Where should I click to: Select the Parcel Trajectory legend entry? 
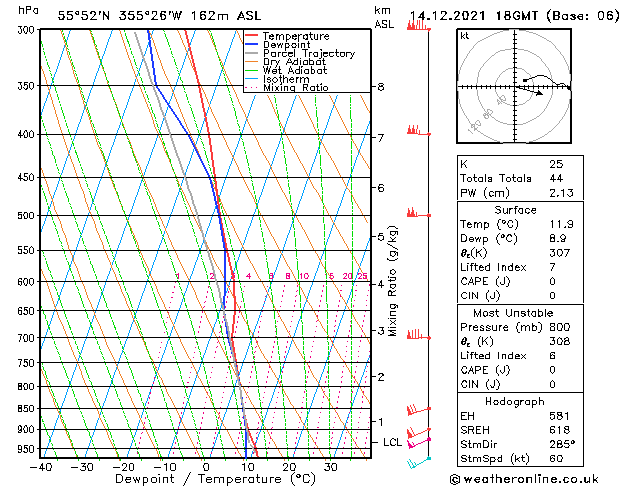point(308,54)
